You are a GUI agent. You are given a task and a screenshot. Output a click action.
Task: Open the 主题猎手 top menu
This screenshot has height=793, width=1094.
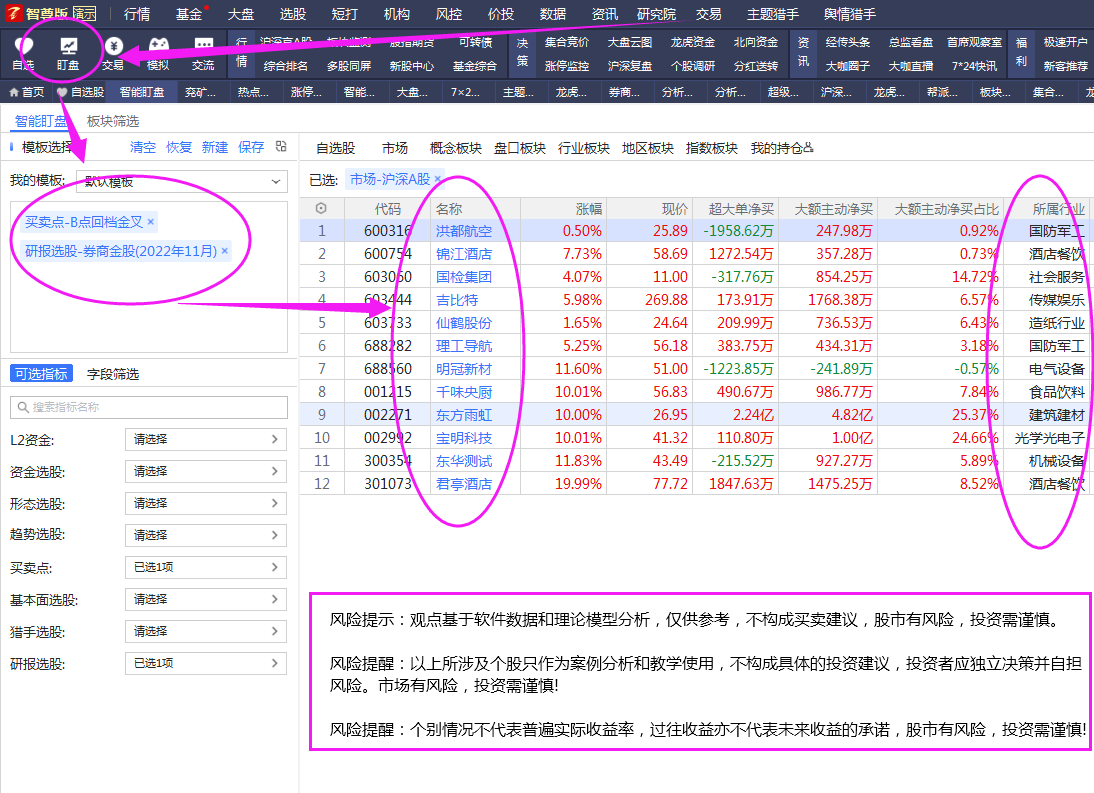click(772, 14)
